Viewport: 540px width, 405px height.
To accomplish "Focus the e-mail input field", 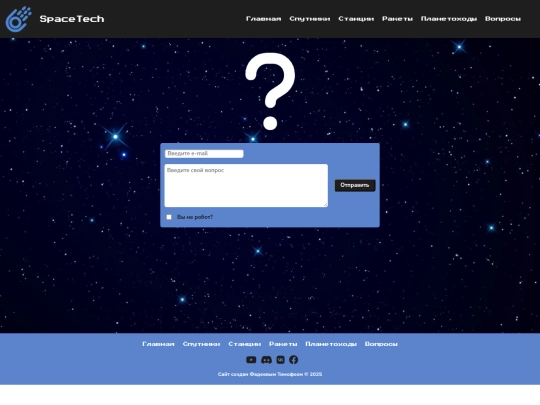I will [204, 154].
